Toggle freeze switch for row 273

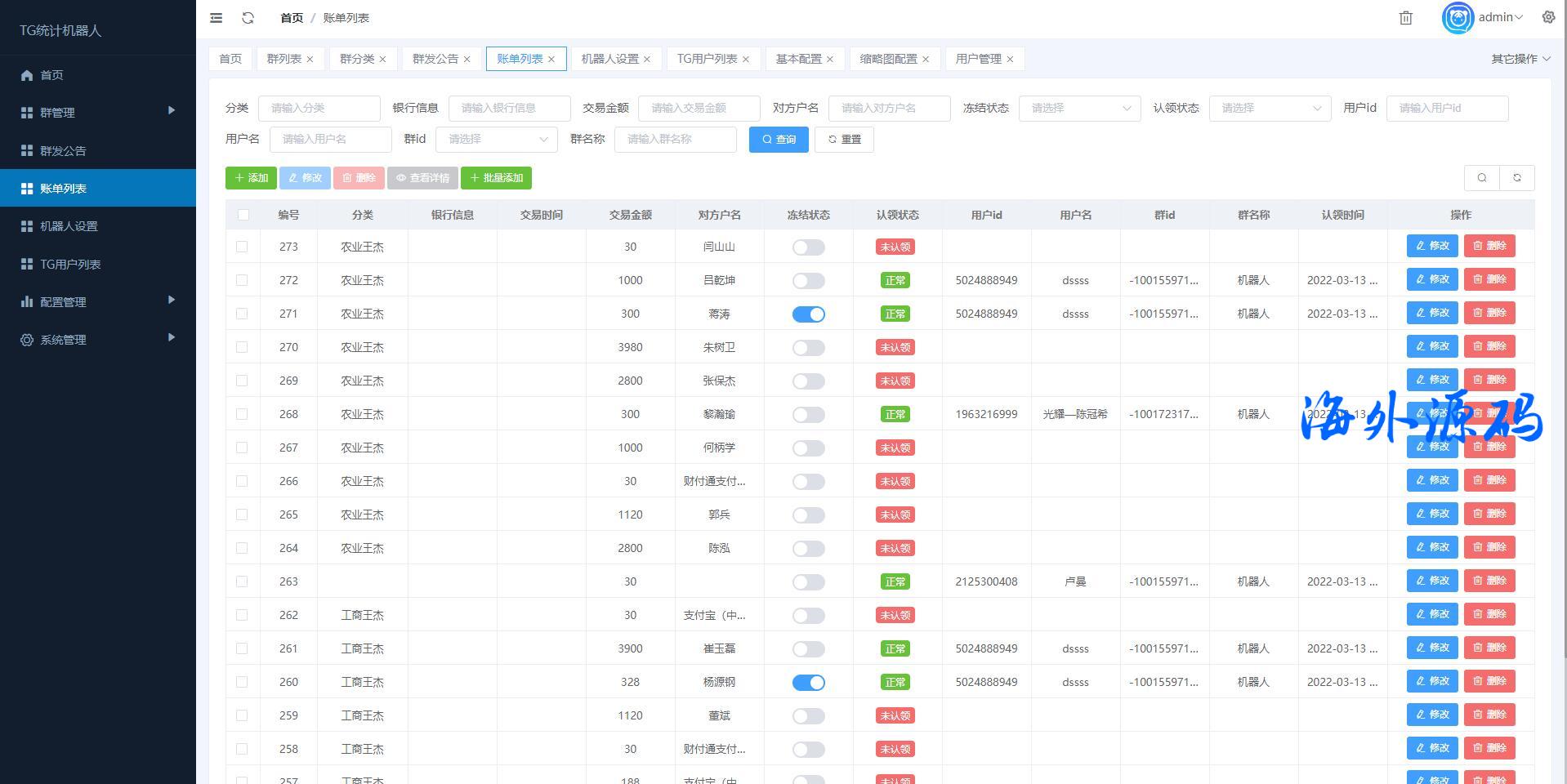tap(808, 247)
